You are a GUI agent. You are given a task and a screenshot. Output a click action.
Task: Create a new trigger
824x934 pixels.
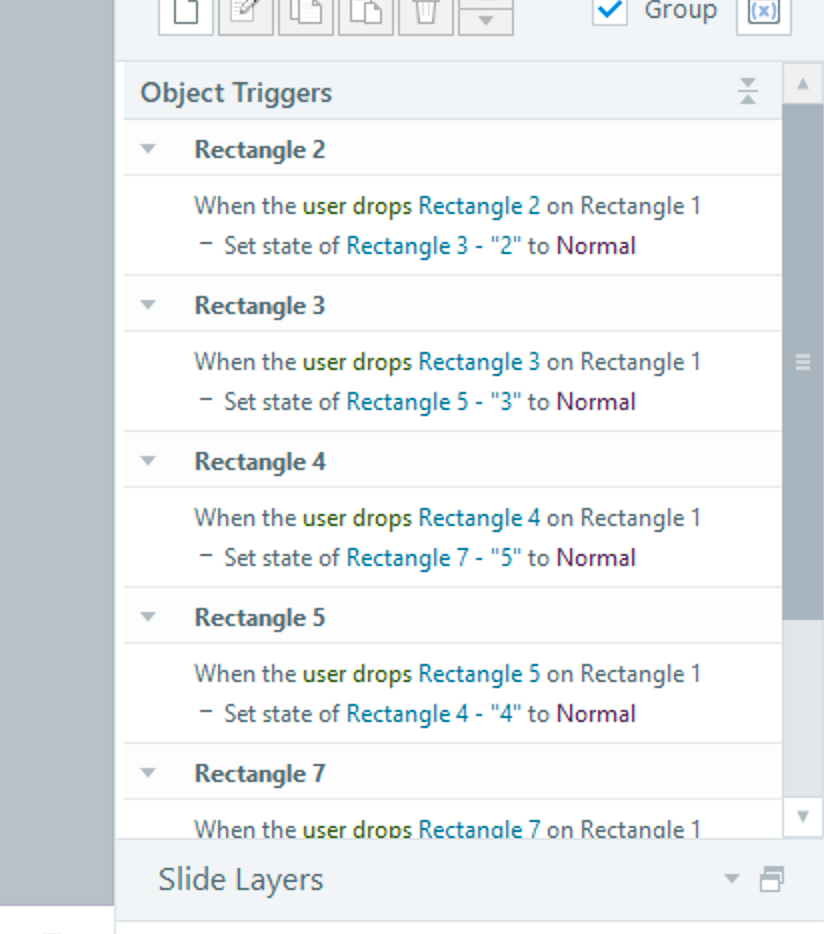pos(186,14)
